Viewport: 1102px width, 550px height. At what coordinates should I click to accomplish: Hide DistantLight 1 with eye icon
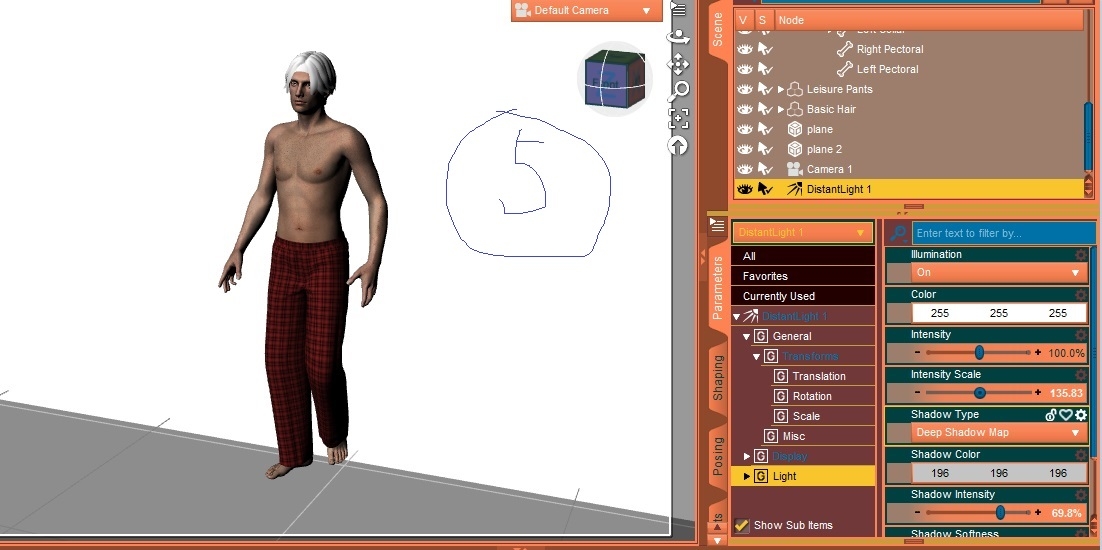pyautogui.click(x=744, y=189)
